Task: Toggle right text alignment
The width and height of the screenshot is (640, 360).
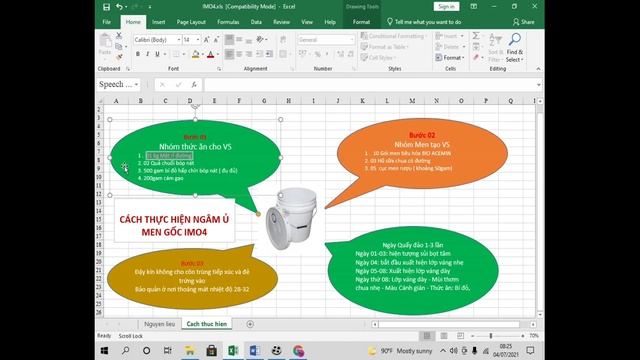Action: (x=249, y=54)
